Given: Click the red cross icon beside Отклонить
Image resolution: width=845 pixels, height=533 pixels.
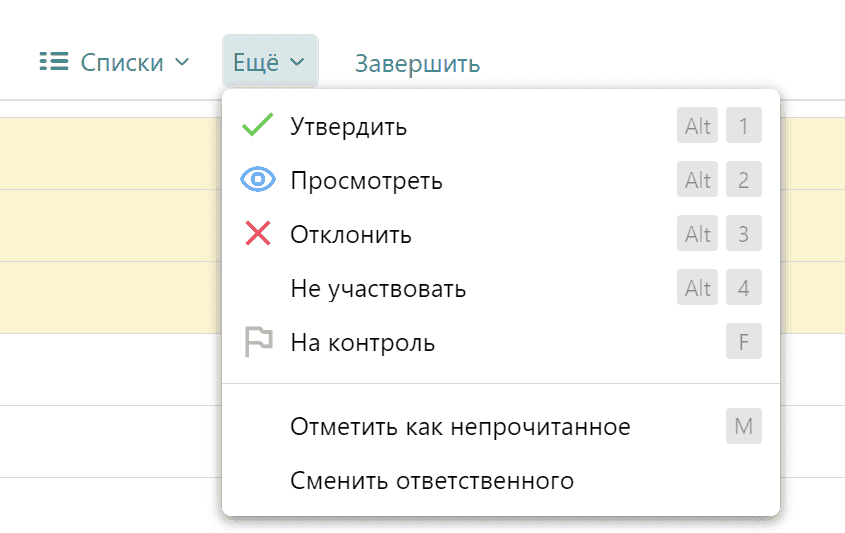Looking at the screenshot, I should click(258, 235).
